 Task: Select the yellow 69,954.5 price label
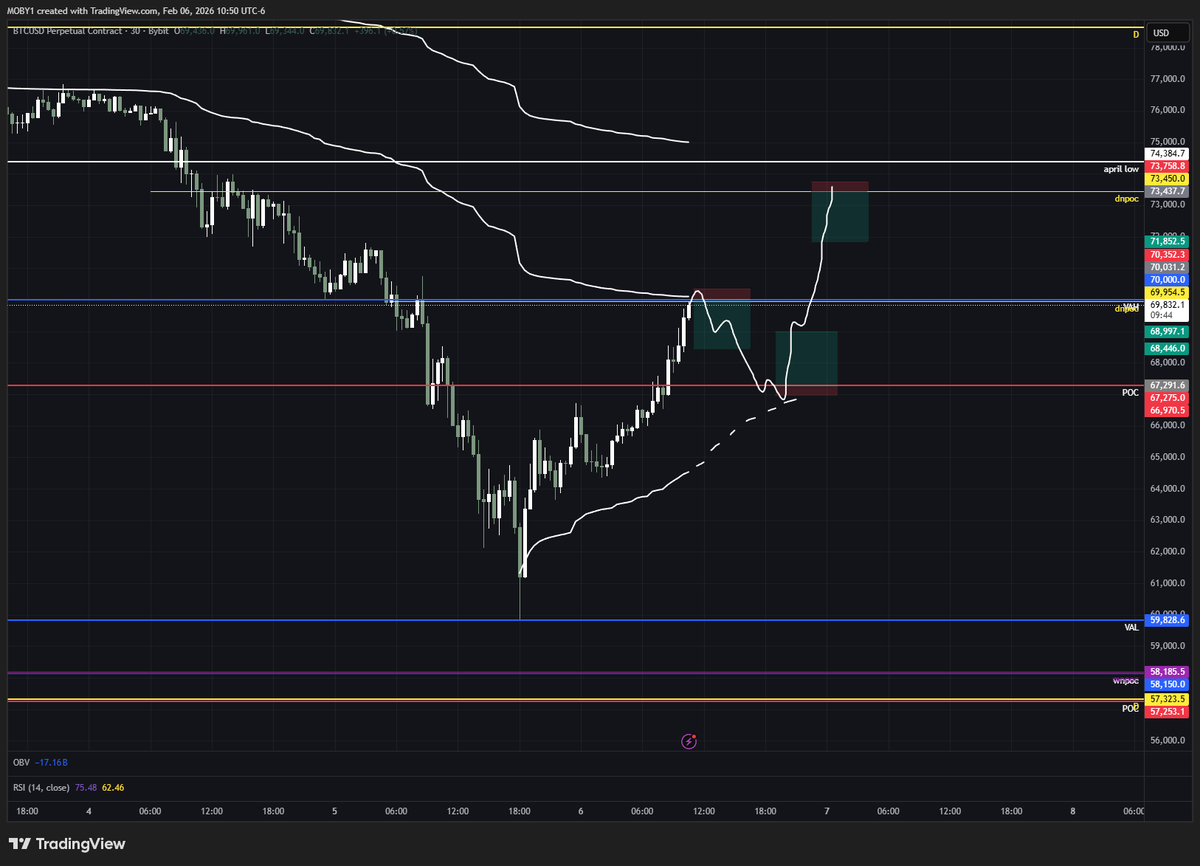click(x=1168, y=293)
